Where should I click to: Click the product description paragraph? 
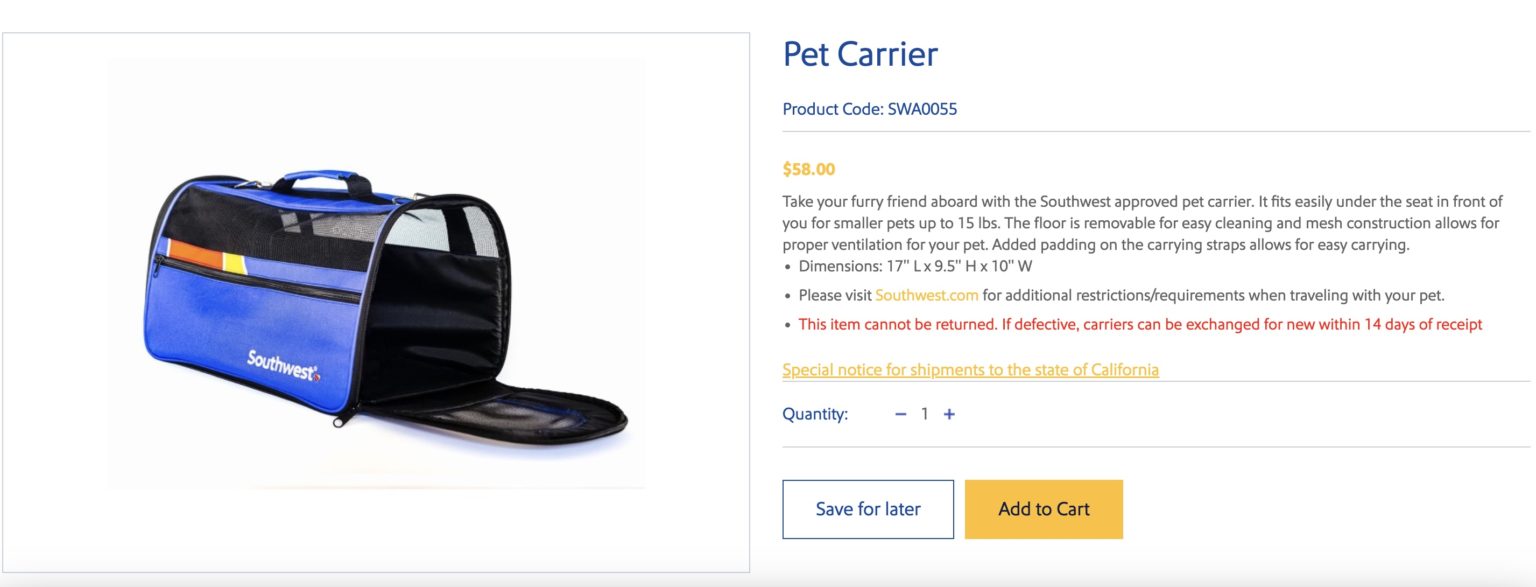tap(1140, 223)
